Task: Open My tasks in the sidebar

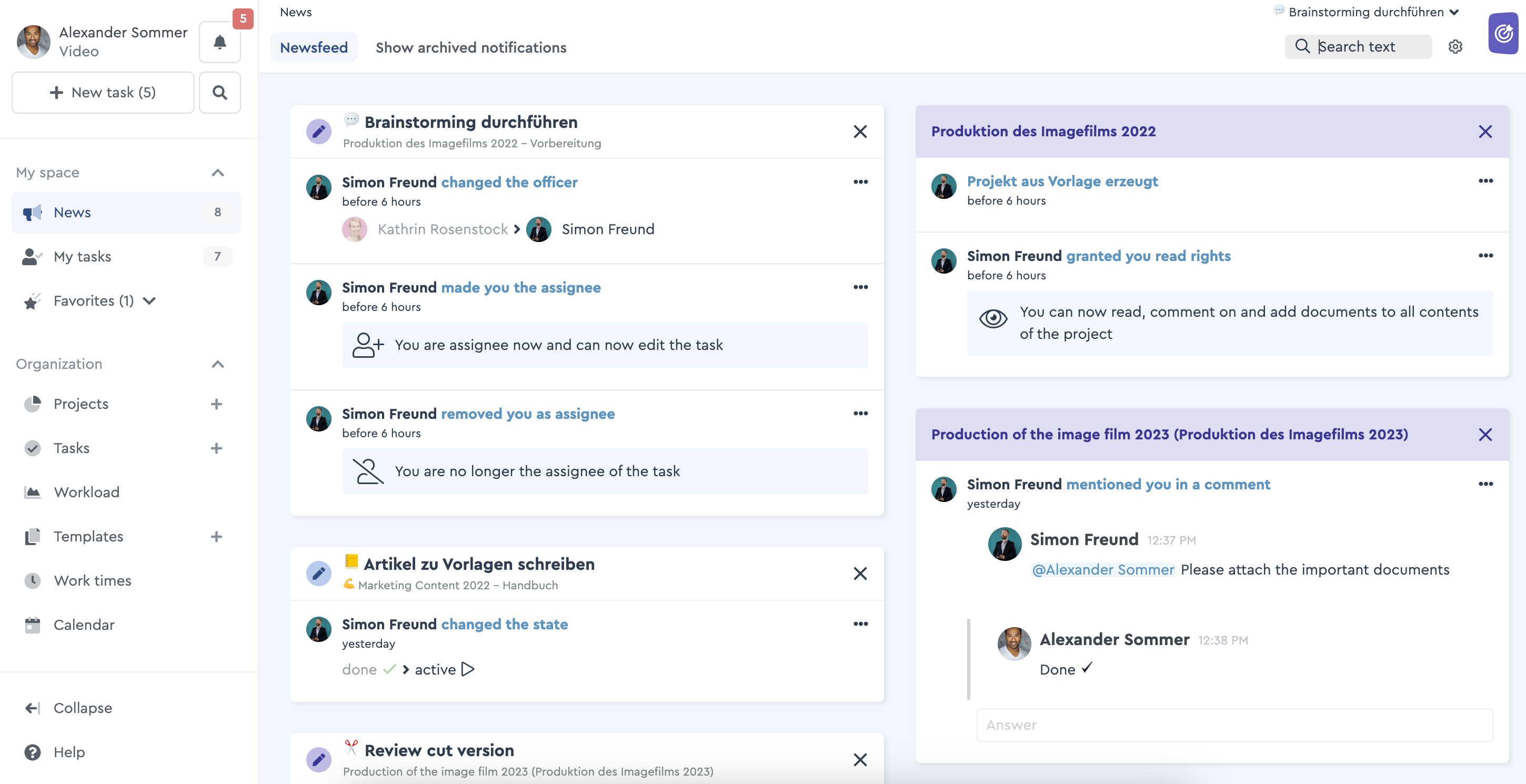Action: (126, 256)
